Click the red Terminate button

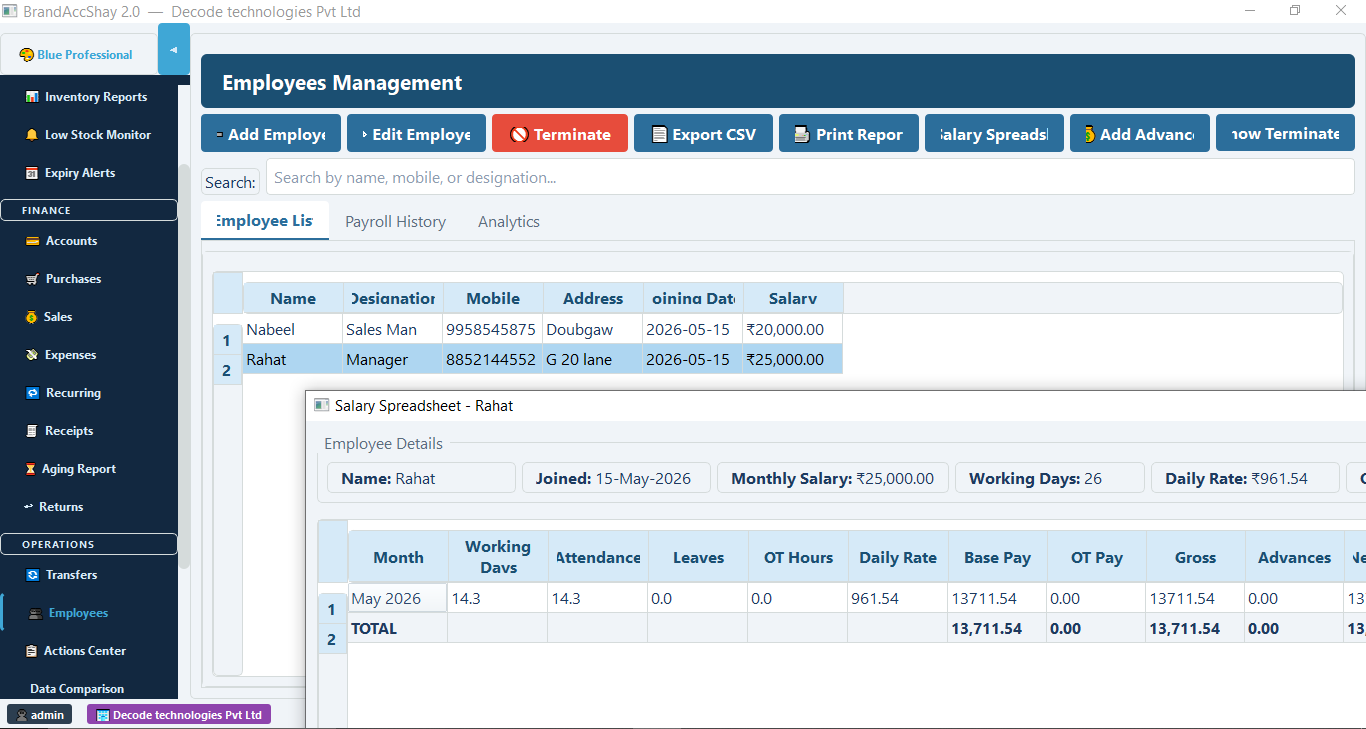(x=560, y=134)
